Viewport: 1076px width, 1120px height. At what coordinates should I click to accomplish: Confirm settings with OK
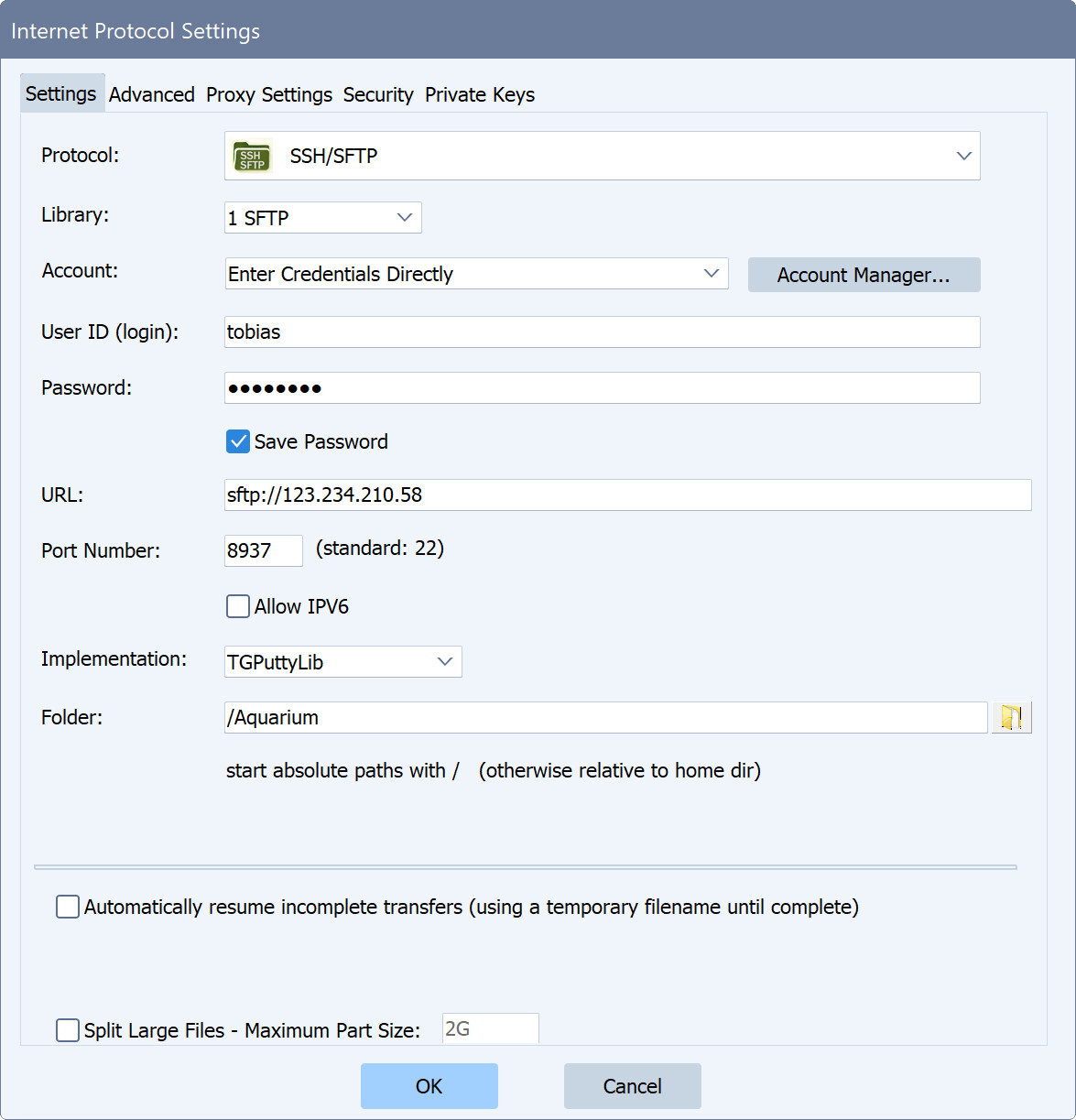click(x=429, y=1086)
